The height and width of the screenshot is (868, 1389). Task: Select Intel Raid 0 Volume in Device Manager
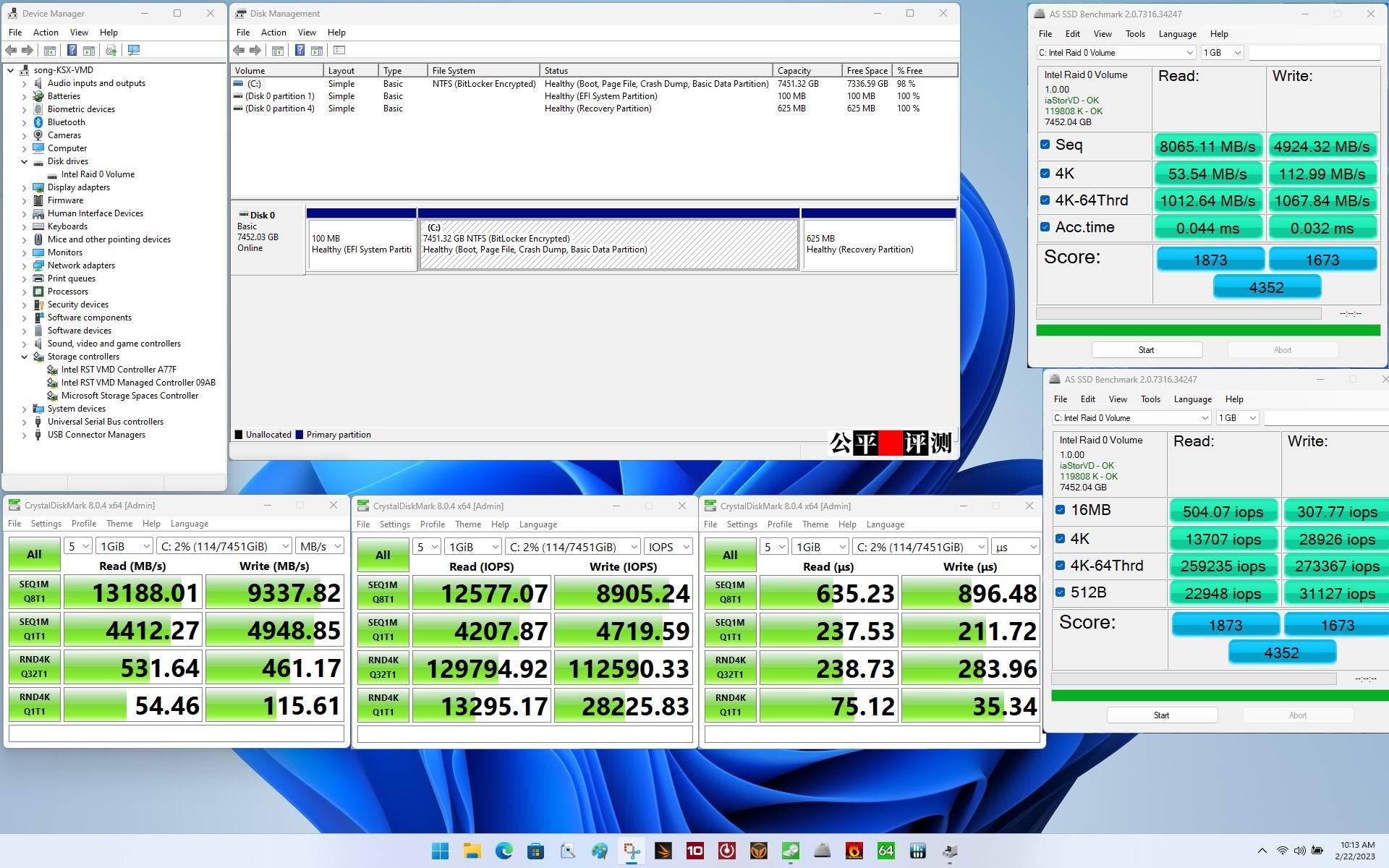tap(98, 174)
